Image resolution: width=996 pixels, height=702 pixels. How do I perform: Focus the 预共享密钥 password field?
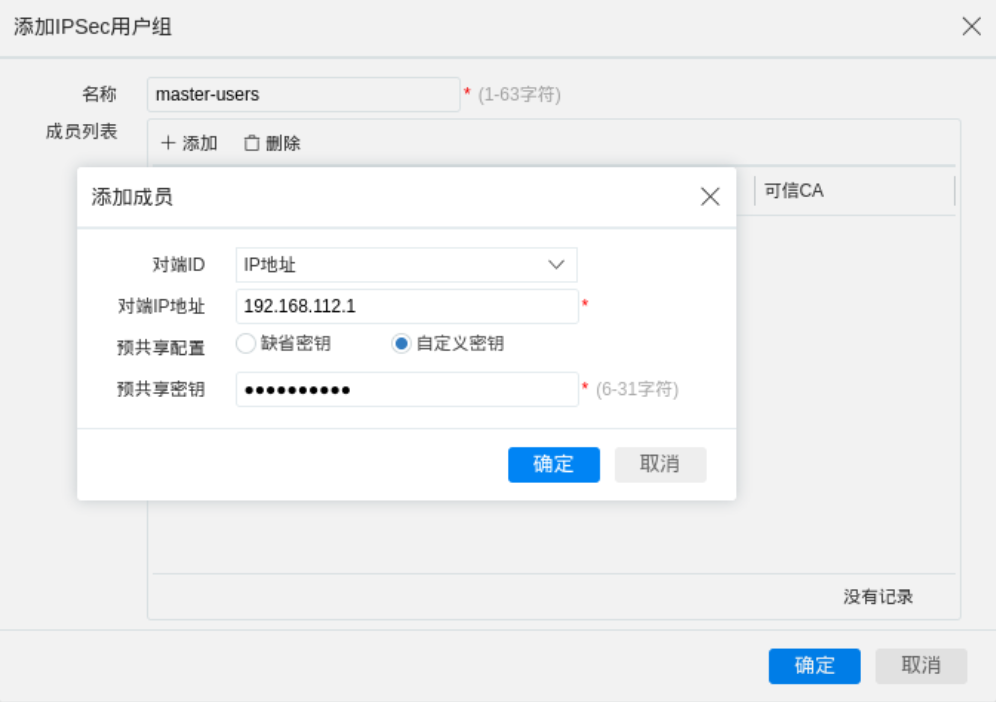(x=406, y=389)
